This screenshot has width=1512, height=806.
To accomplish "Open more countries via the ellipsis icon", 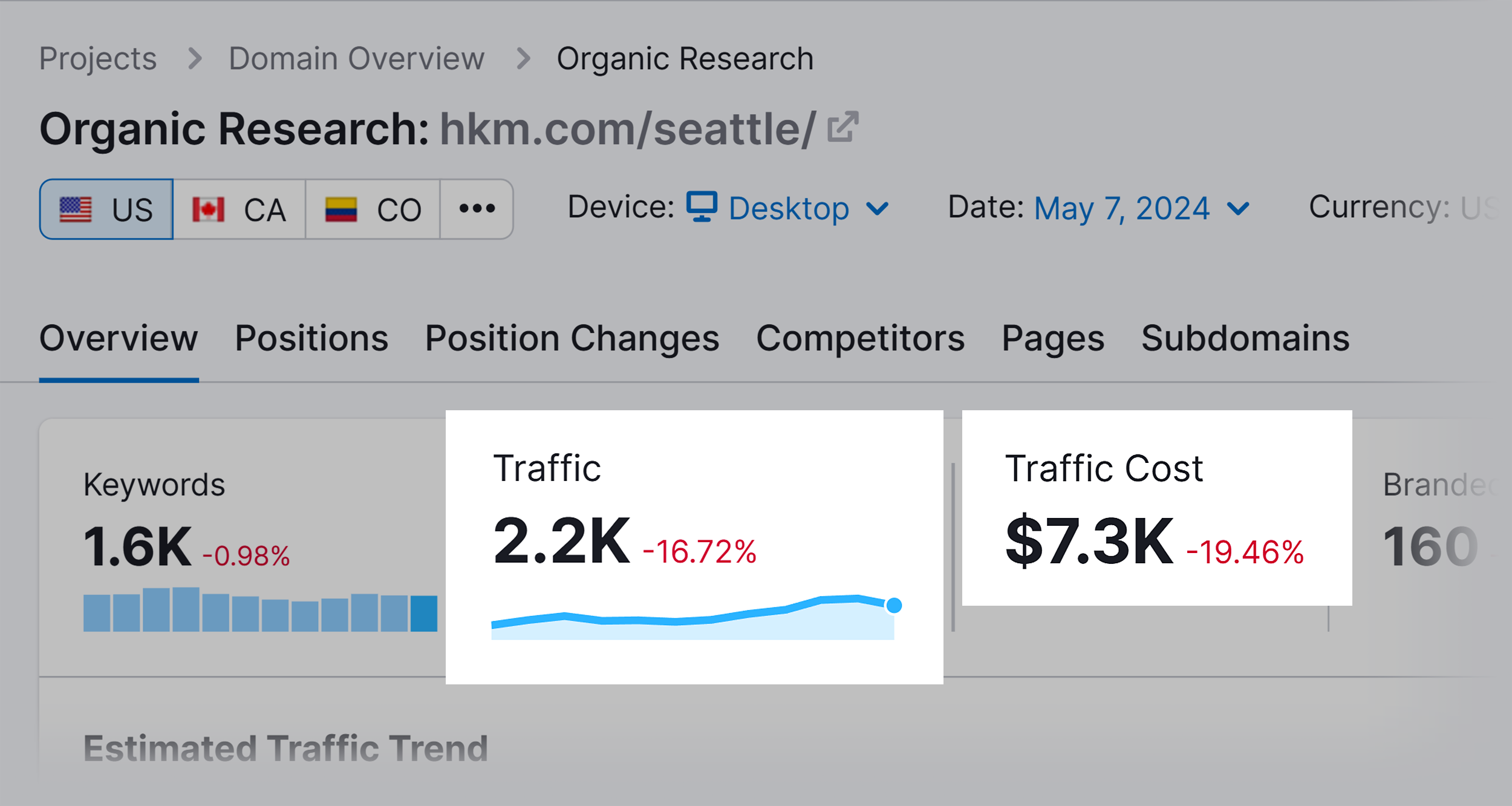I will pyautogui.click(x=476, y=209).
